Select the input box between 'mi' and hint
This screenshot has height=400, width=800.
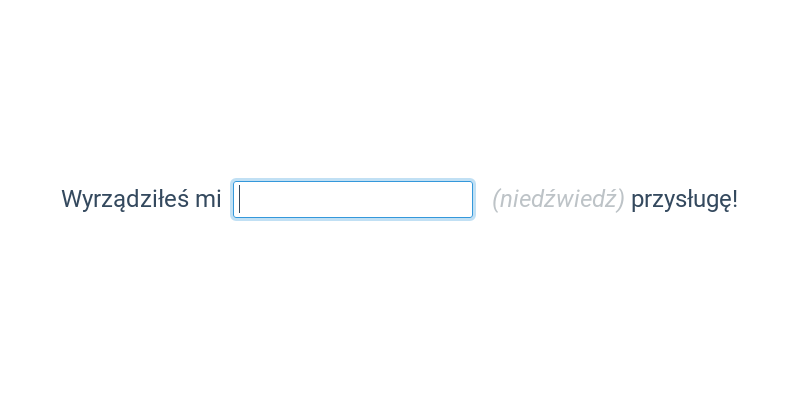[x=353, y=199]
